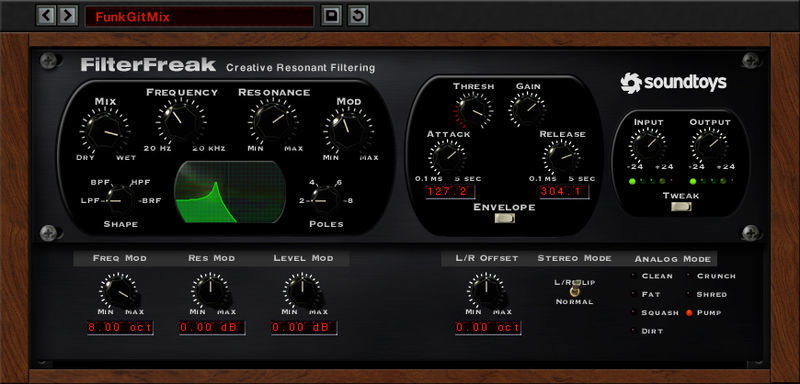Click the BPF label on Shape selector

99,183
